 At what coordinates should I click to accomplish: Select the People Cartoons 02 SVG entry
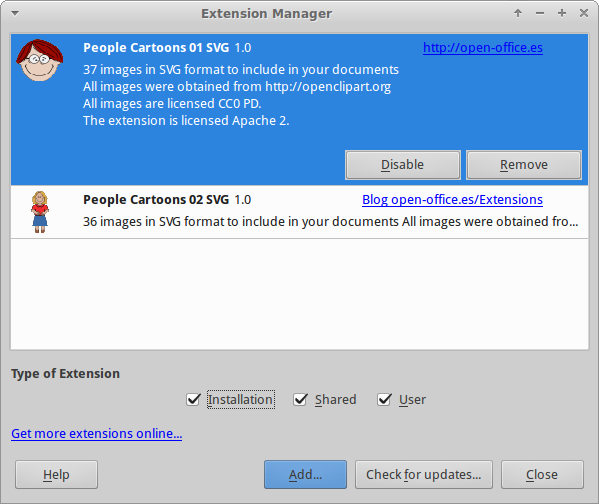(300, 212)
